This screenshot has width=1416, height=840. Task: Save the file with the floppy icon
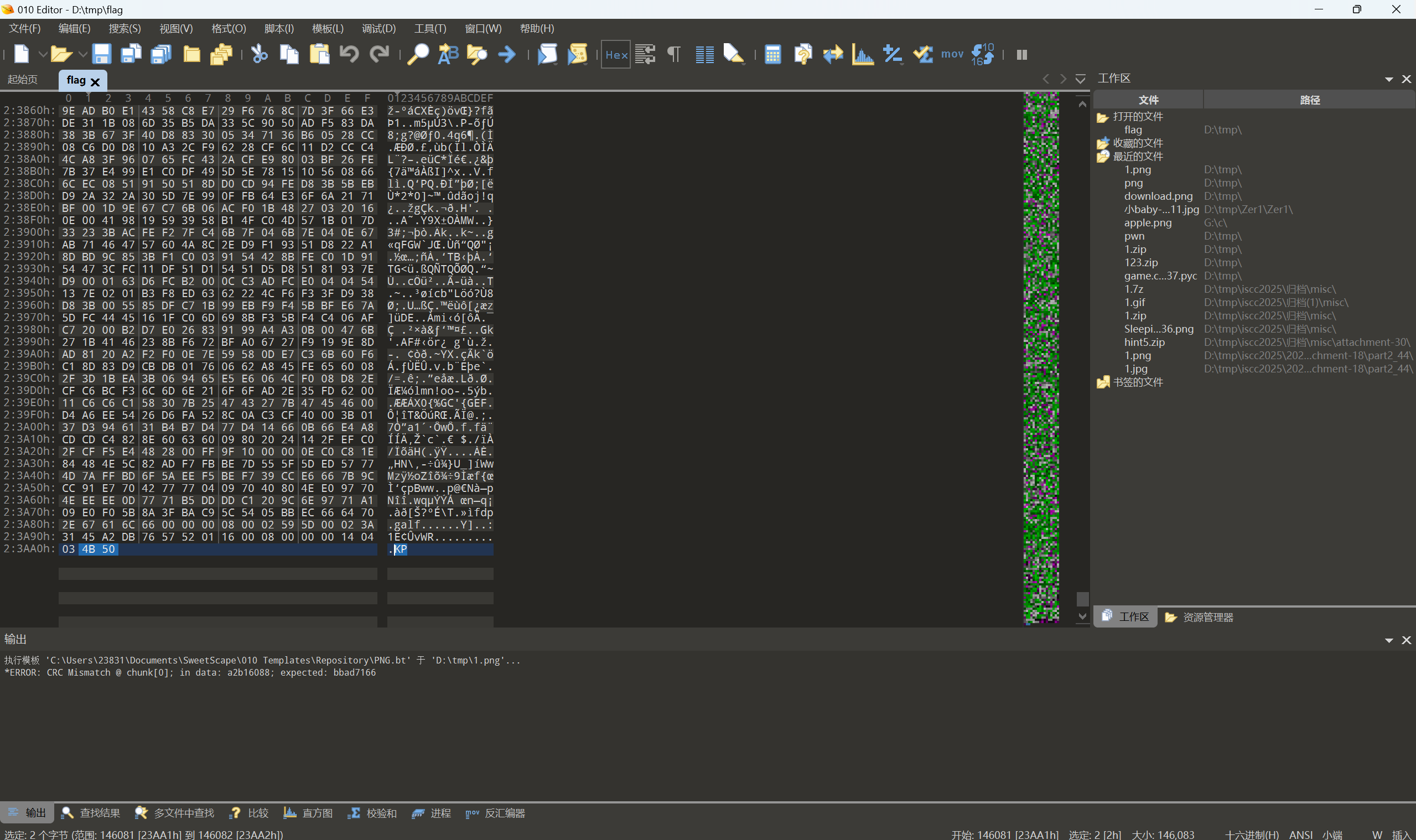coord(101,54)
